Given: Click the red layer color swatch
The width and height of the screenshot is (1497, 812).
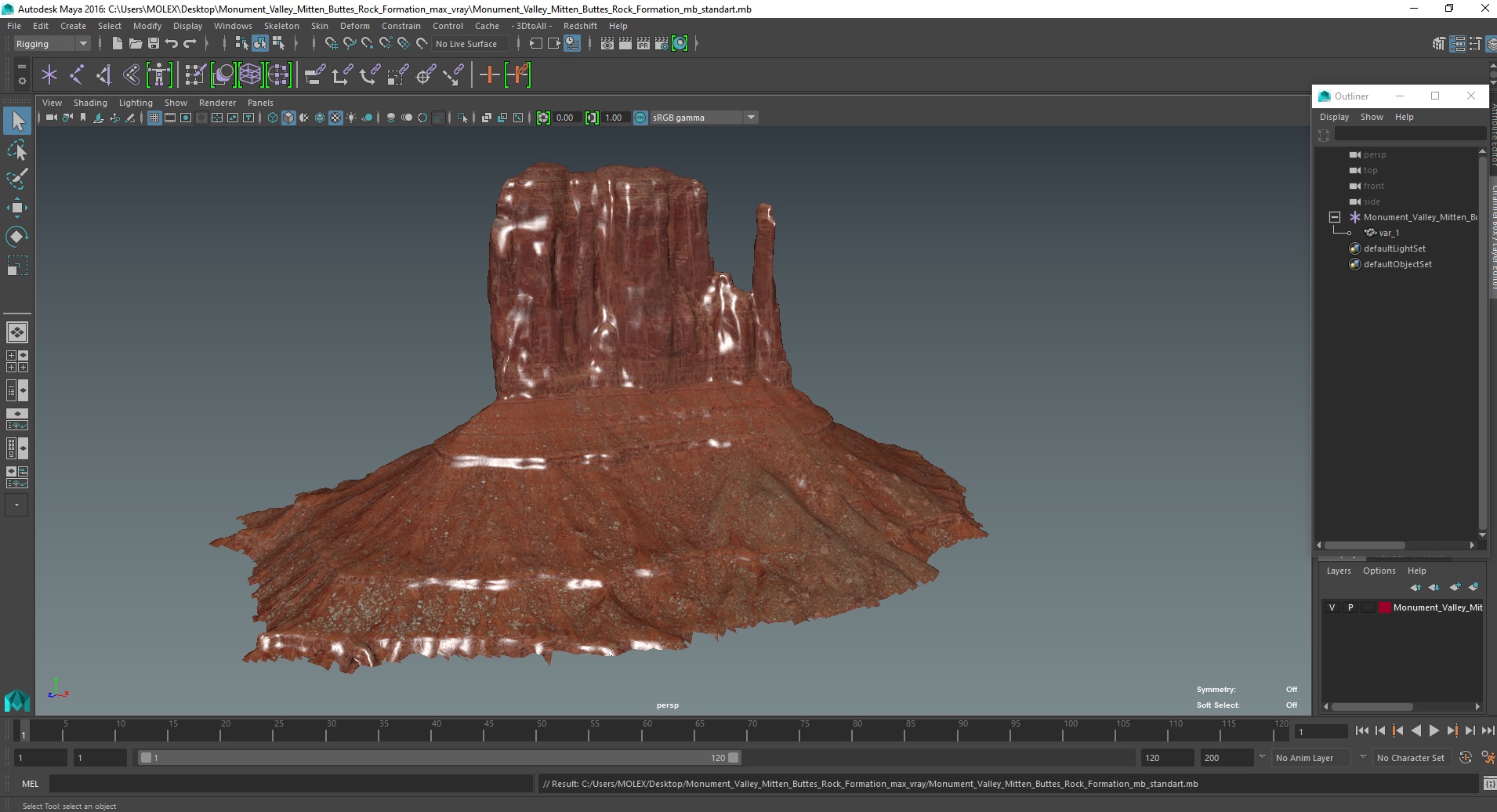Looking at the screenshot, I should (1384, 607).
